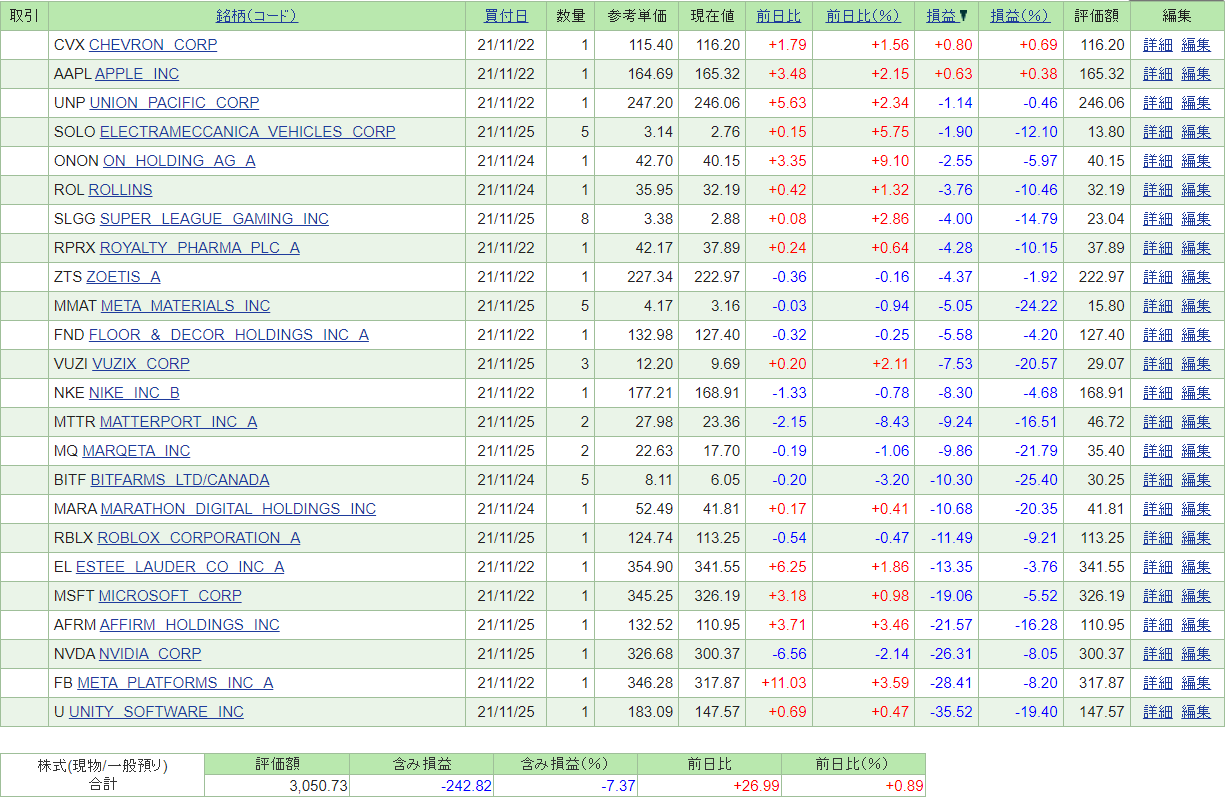The height and width of the screenshot is (798, 1226).
Task: Select total 前日比 value +26.99
Action: point(757,786)
